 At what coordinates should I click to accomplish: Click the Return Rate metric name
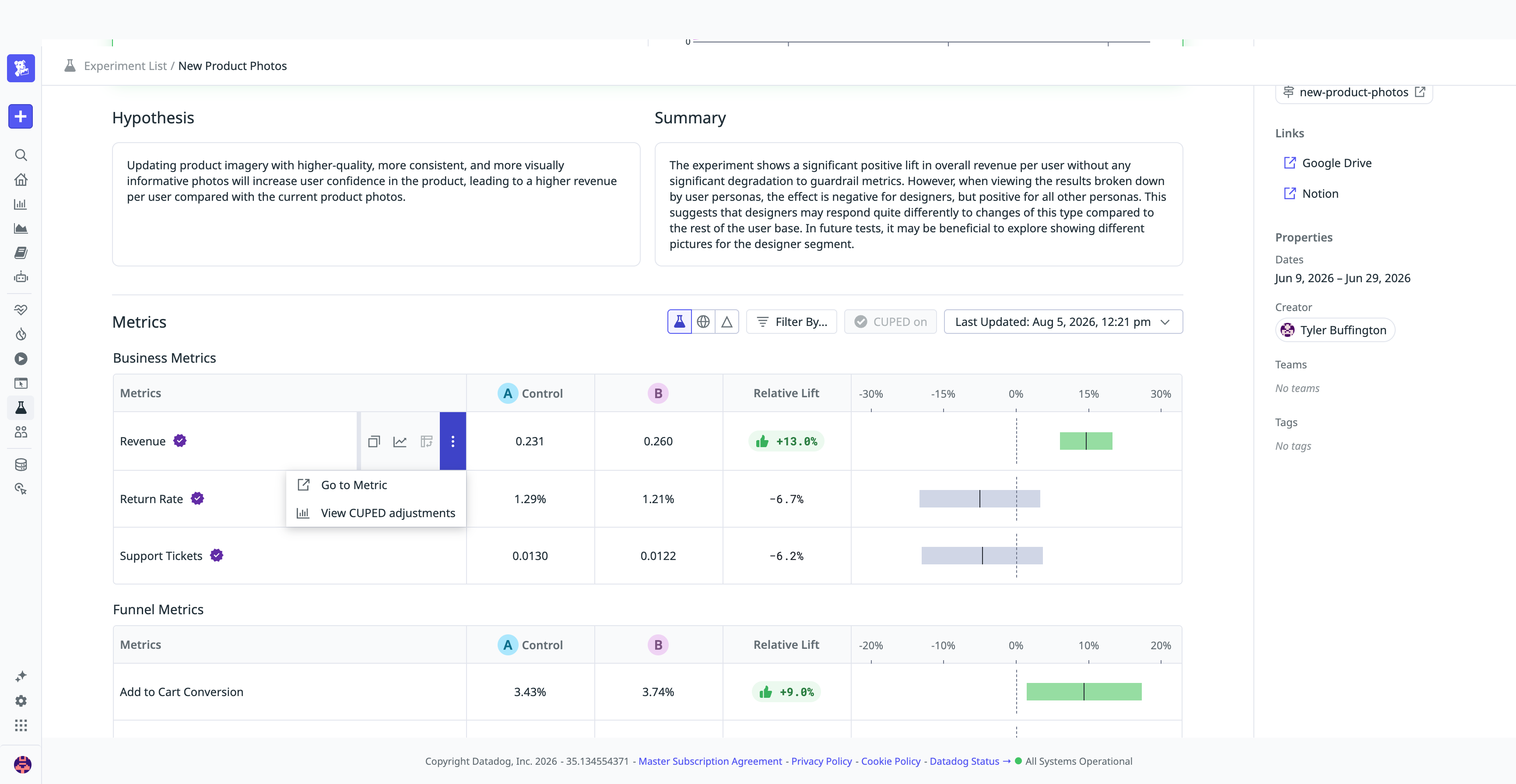[151, 499]
